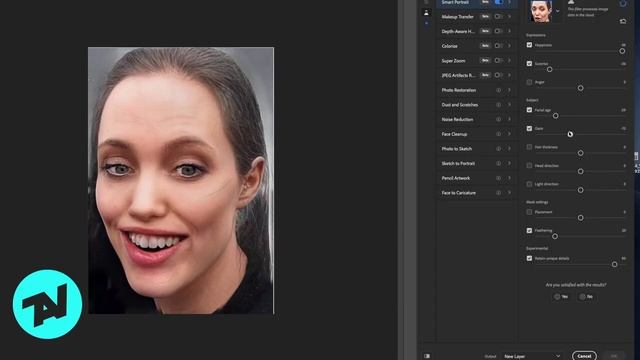Uncheck the Feathering checkbox
640x360 pixels.
point(529,231)
